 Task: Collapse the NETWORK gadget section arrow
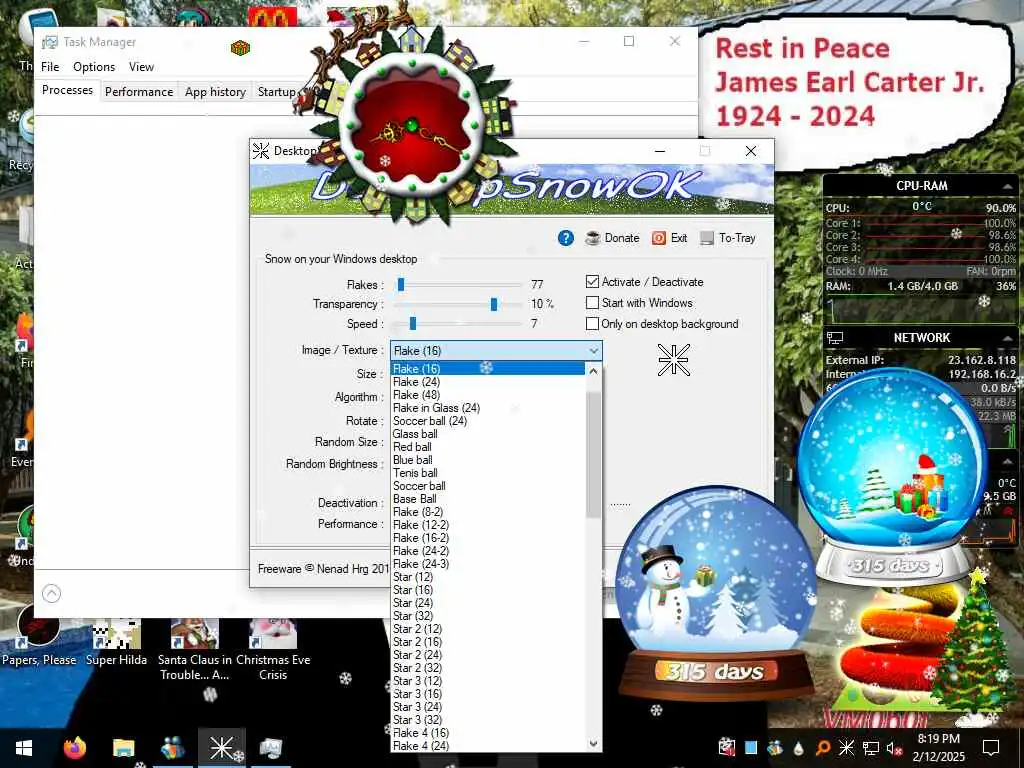point(1006,338)
